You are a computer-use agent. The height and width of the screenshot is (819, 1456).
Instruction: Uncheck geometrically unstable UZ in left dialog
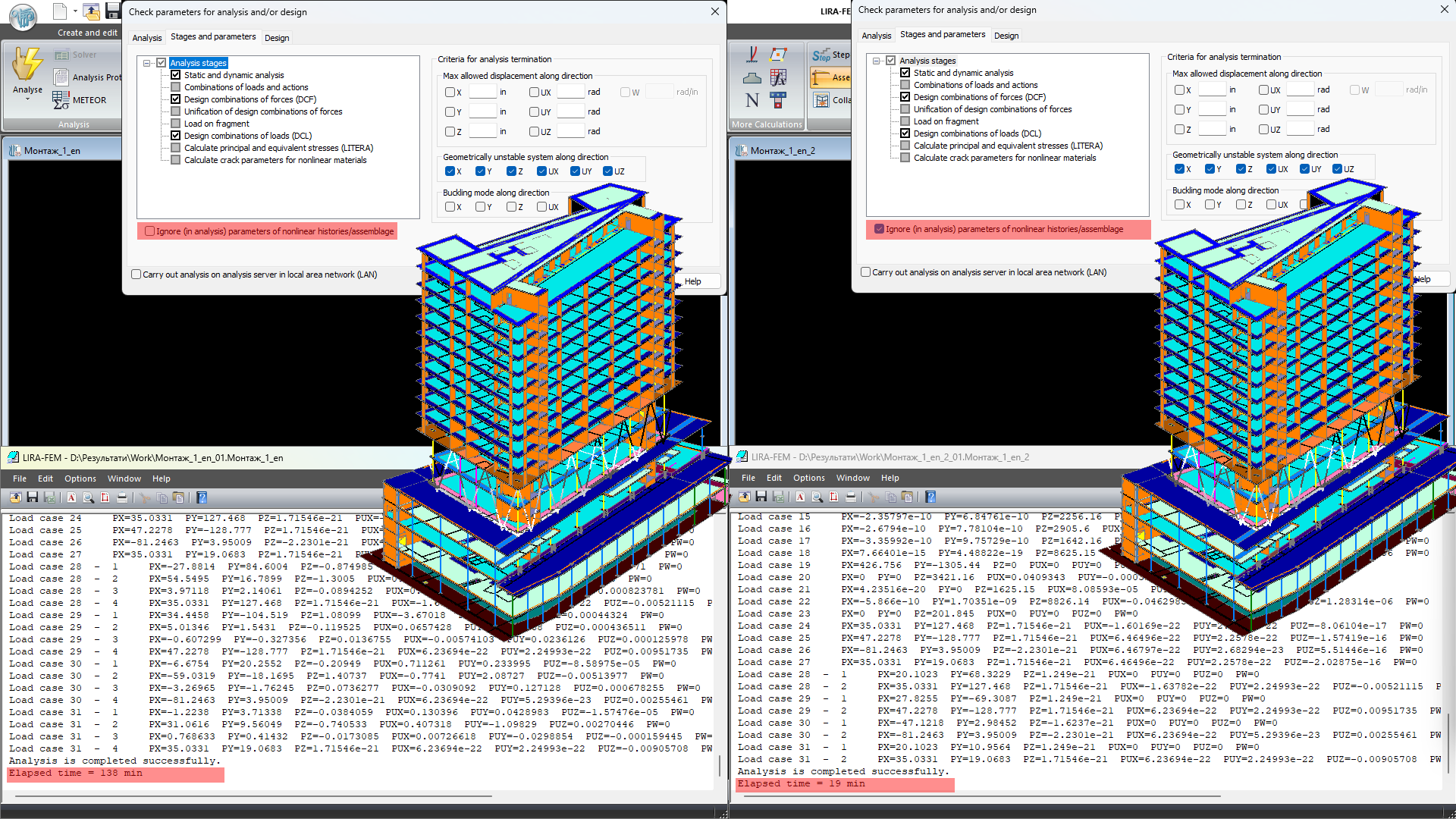607,171
